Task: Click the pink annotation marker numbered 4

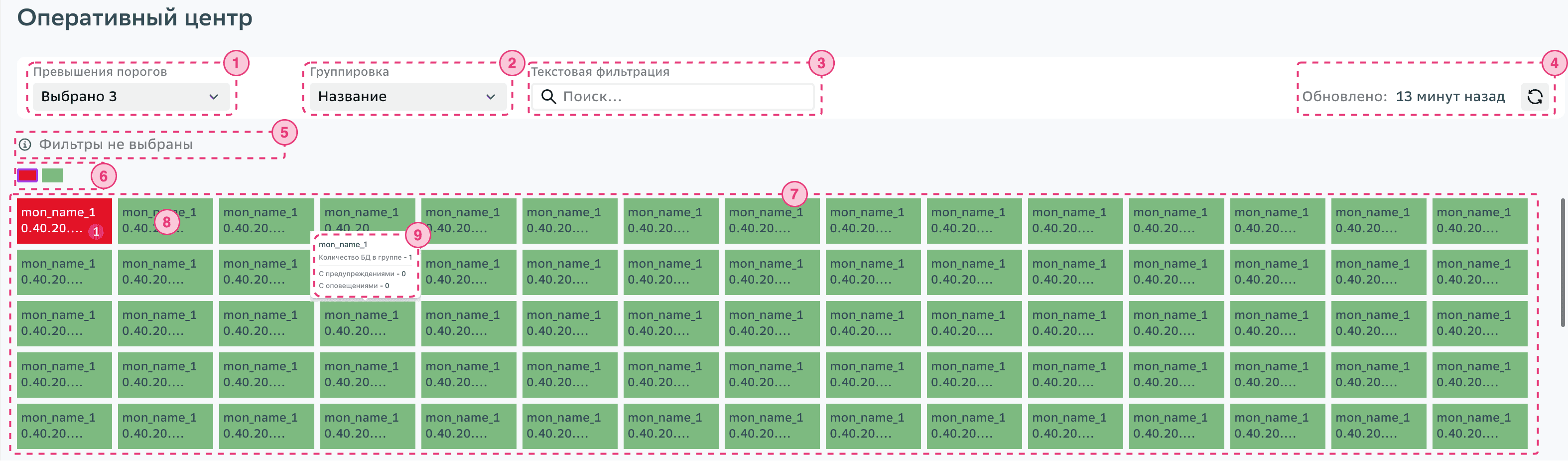Action: pos(1554,63)
